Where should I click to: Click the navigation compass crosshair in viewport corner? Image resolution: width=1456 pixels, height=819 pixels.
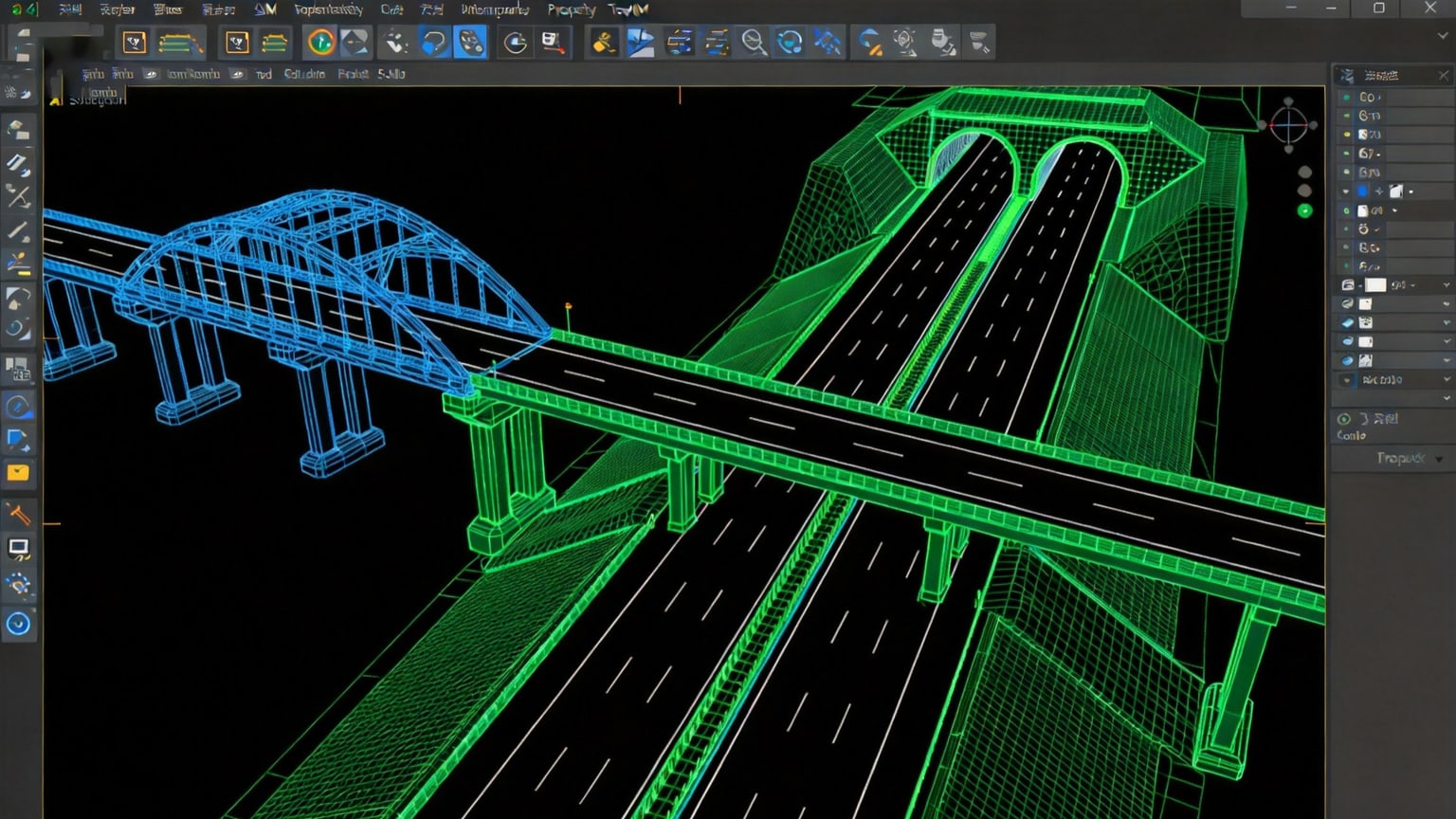coord(1288,124)
